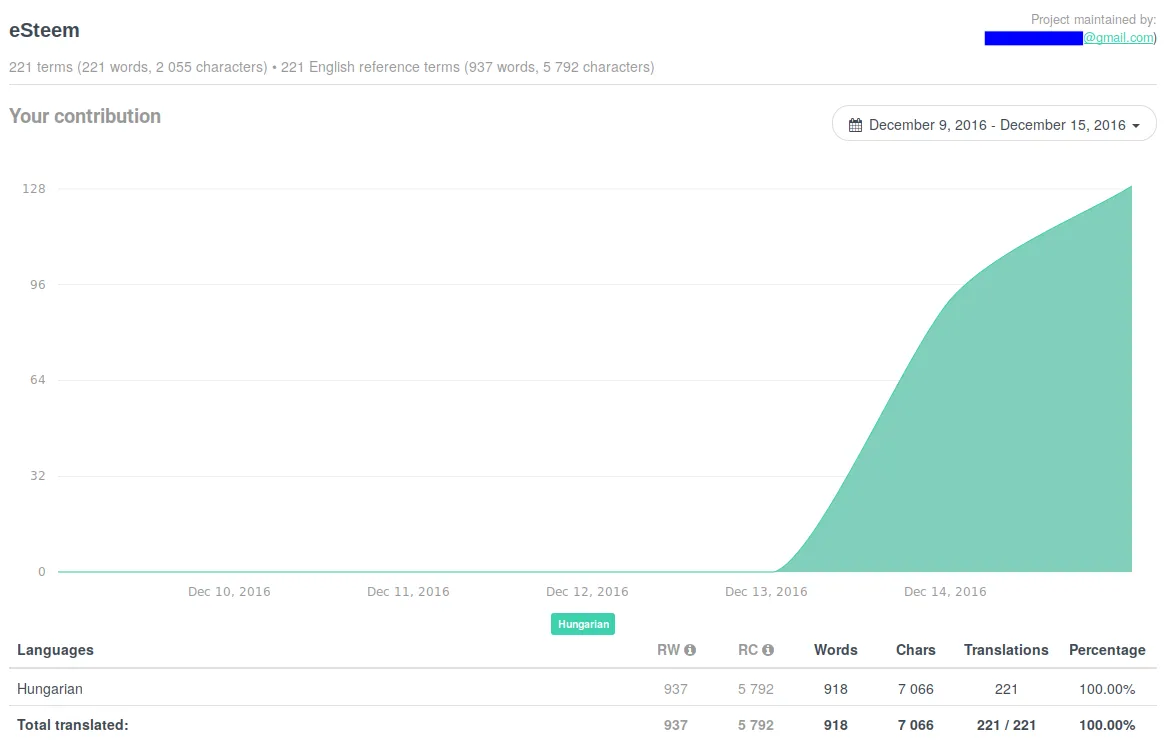Image resolution: width=1166 pixels, height=753 pixels.
Task: Click the Dec 11, 2016 axis label
Action: click(408, 592)
